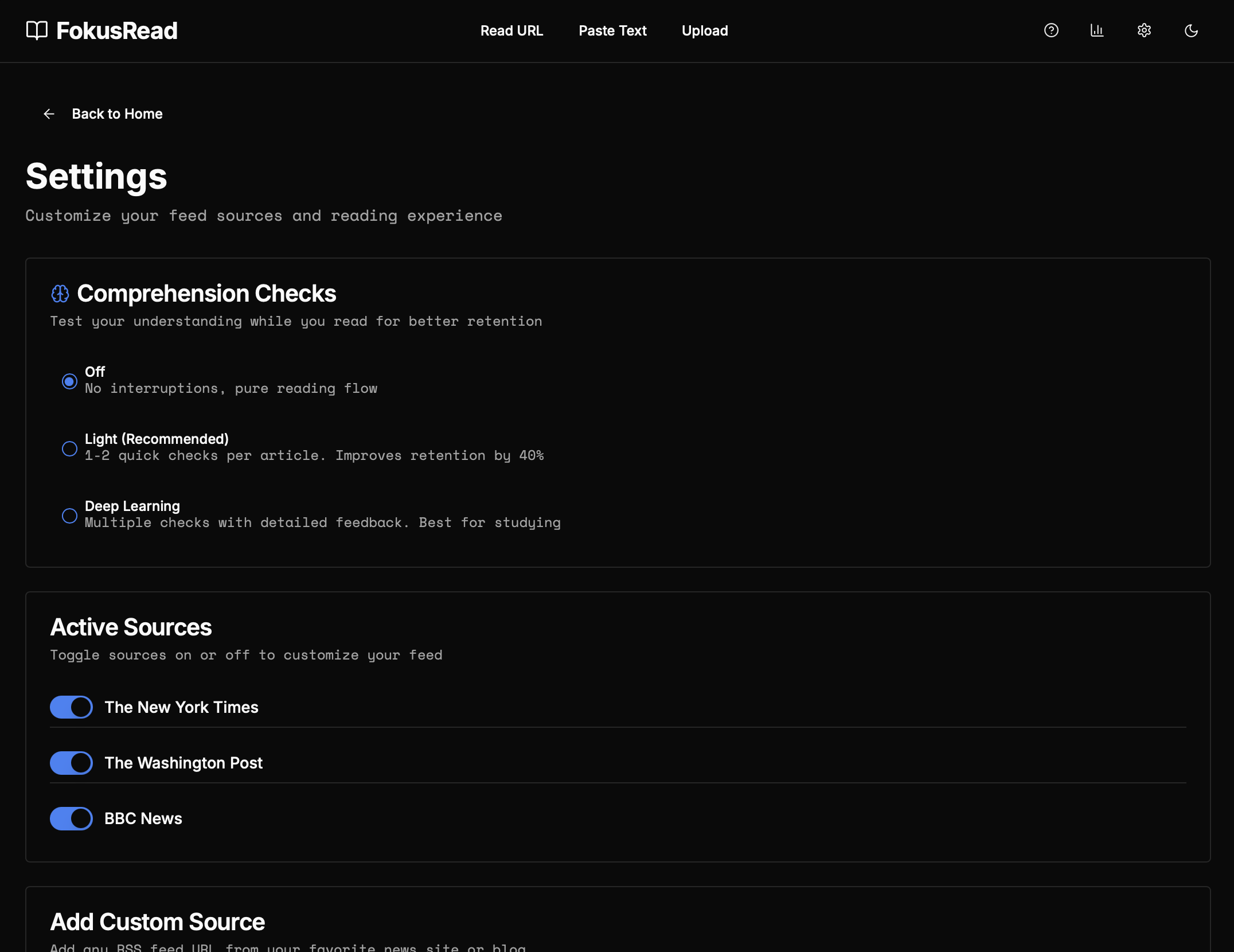Click the brain icon beside Comprehension Checks
This screenshot has height=952, width=1234.
(x=60, y=294)
